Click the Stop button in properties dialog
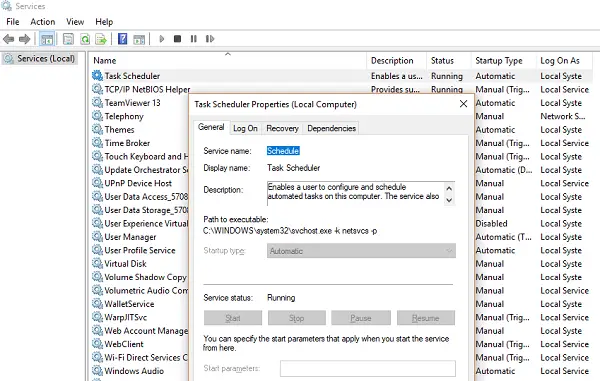 (x=297, y=318)
